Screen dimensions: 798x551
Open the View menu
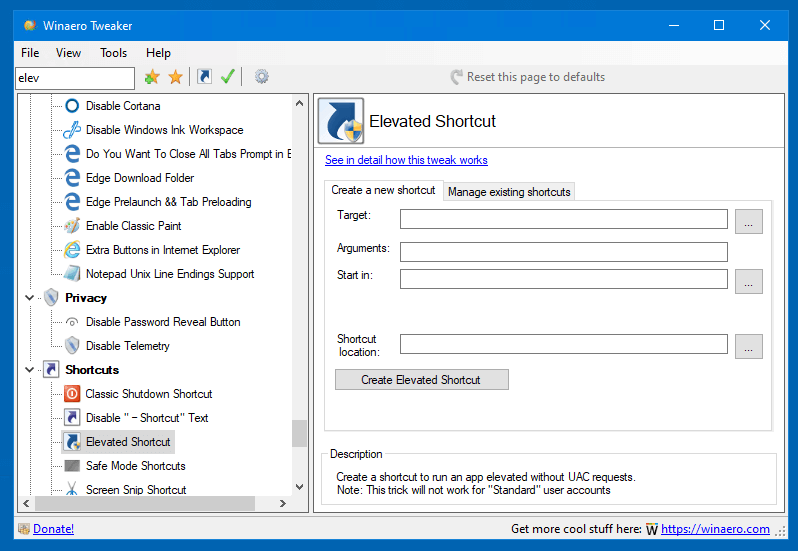point(68,53)
